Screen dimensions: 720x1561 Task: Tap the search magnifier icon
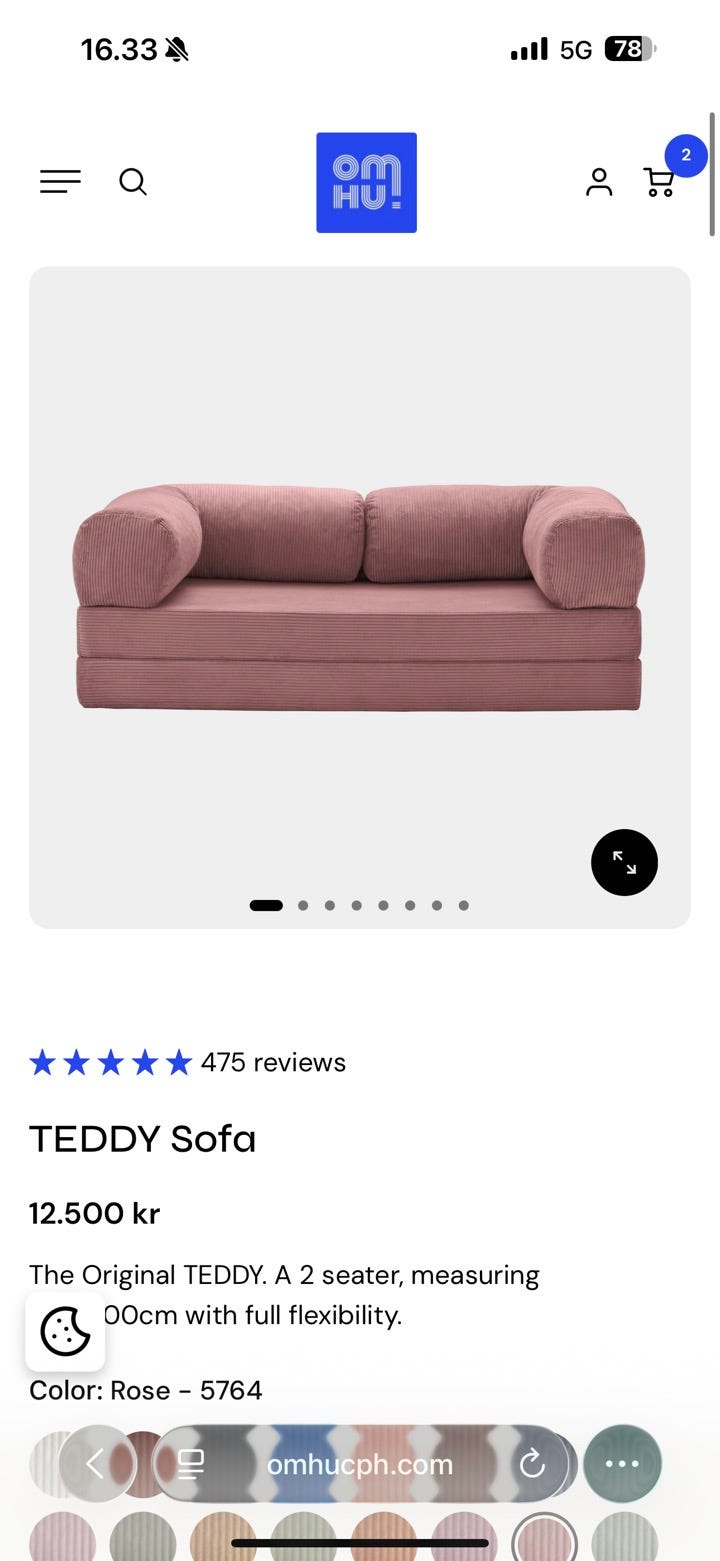(x=133, y=181)
